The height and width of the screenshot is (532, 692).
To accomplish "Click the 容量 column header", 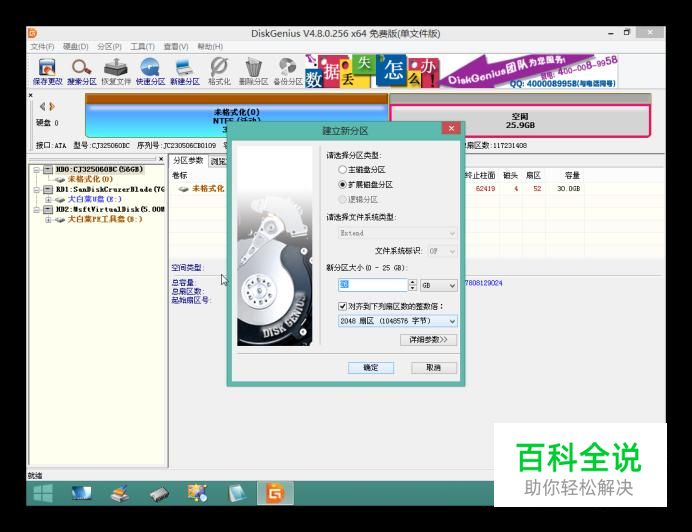I will (x=572, y=175).
